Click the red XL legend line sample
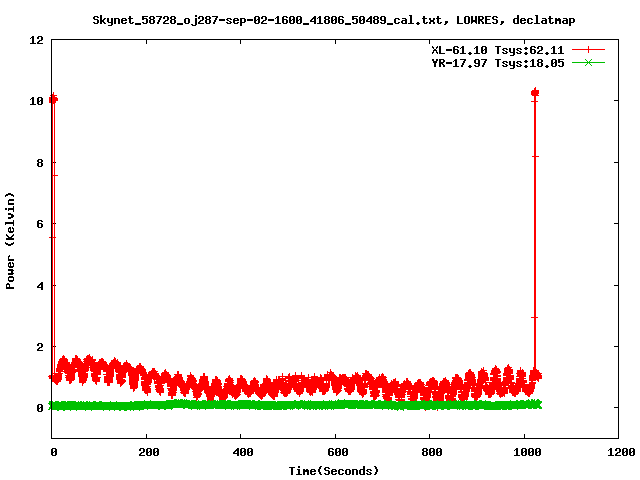The height and width of the screenshot is (480, 640). tap(588, 50)
